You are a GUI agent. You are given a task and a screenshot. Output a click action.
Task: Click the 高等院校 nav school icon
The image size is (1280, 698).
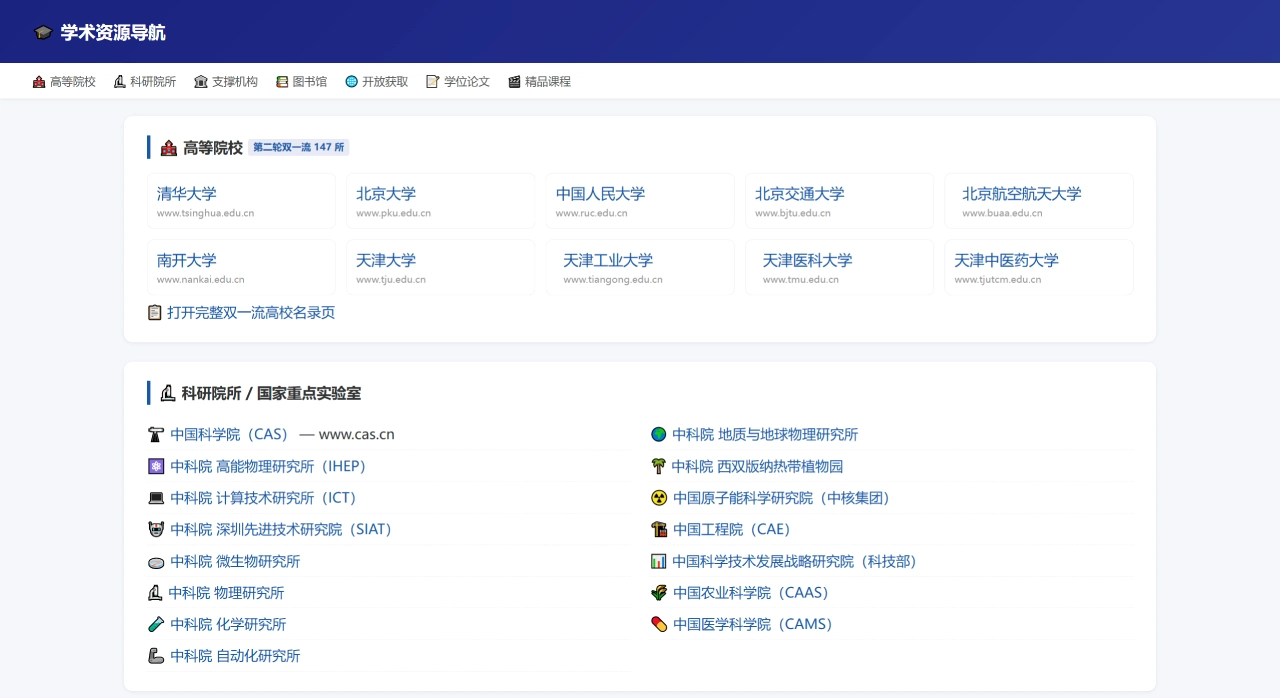(39, 82)
